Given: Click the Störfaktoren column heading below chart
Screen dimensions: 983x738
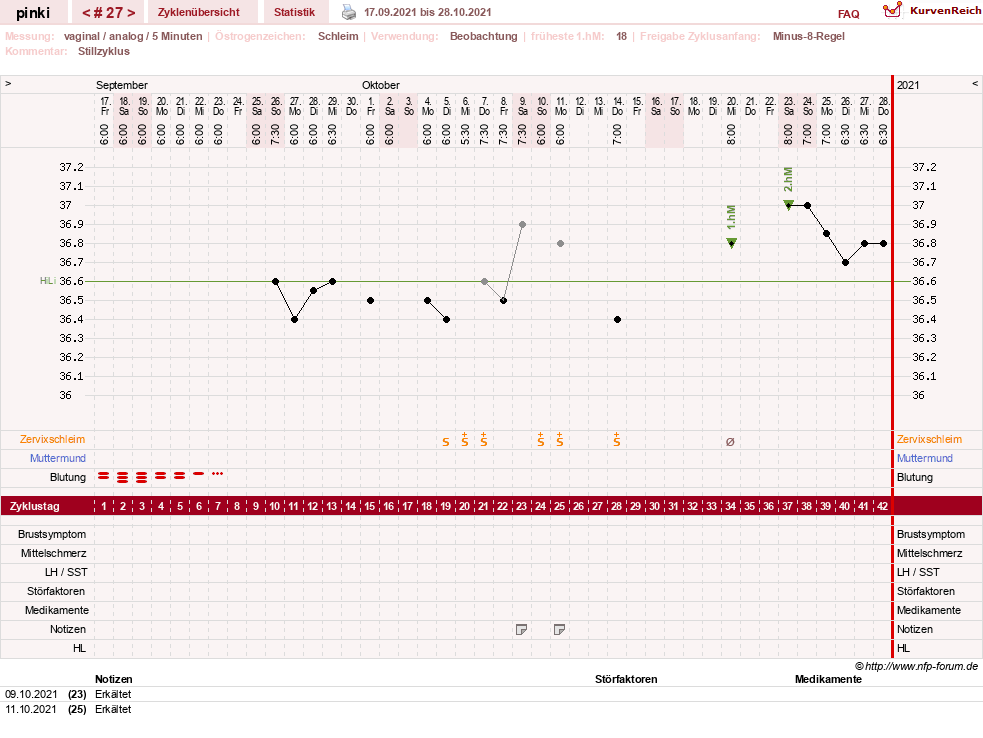Looking at the screenshot, I should [626, 679].
